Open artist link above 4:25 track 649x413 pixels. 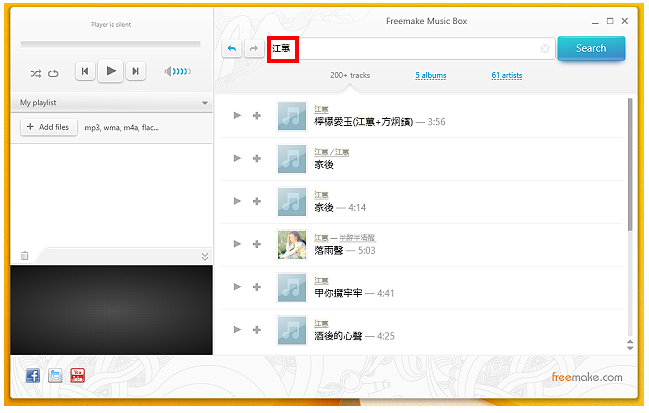point(321,324)
